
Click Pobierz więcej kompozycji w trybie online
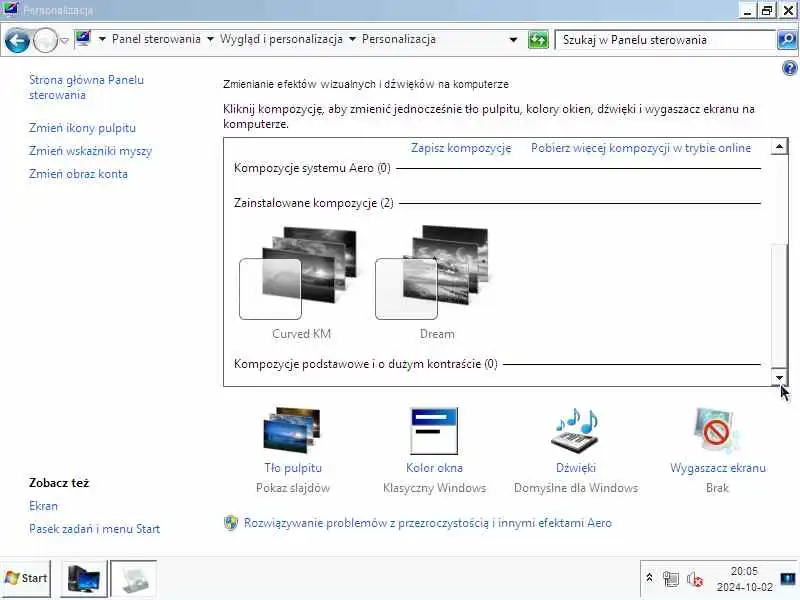[x=641, y=148]
